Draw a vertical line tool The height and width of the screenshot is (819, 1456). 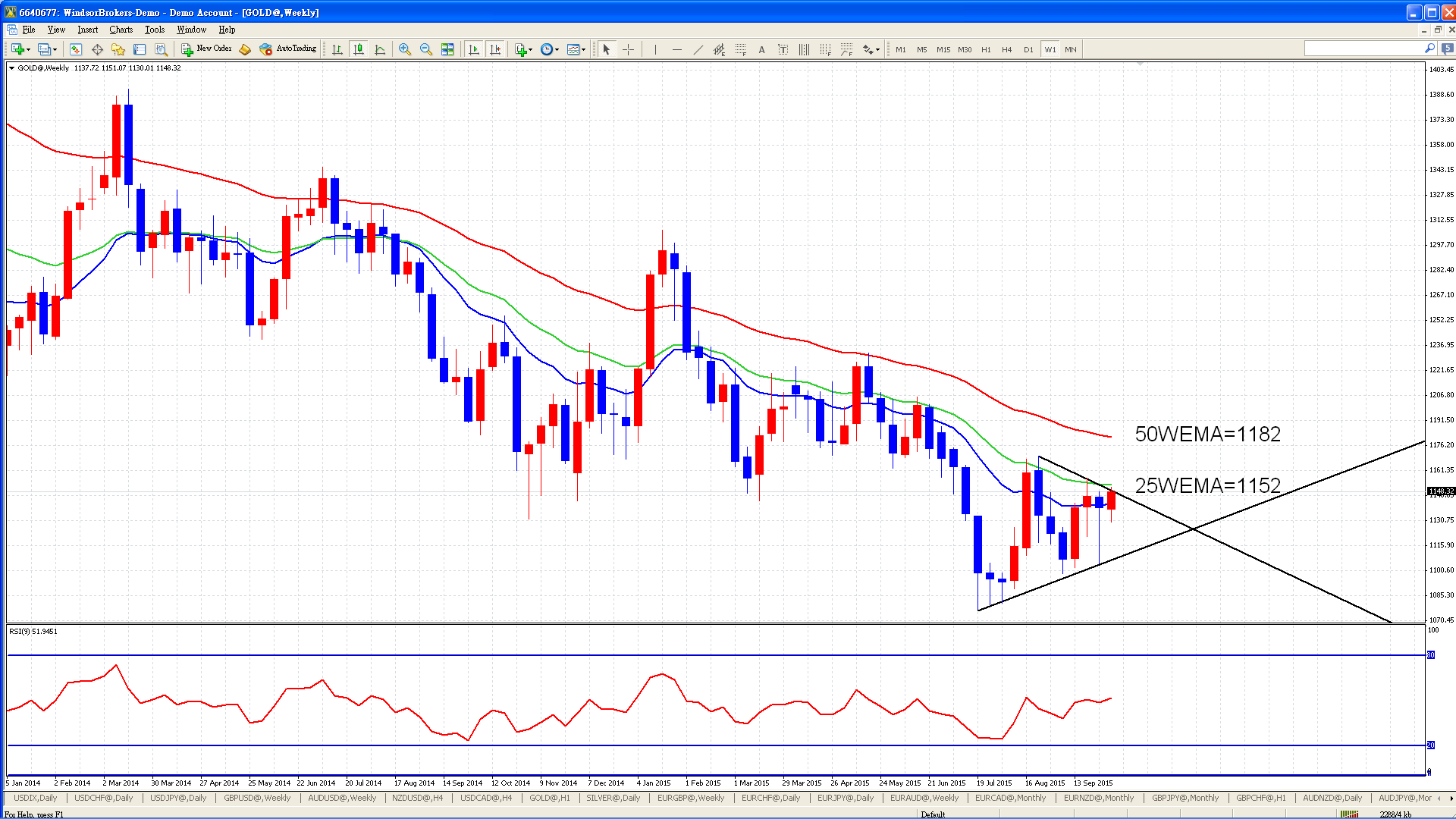[x=655, y=49]
